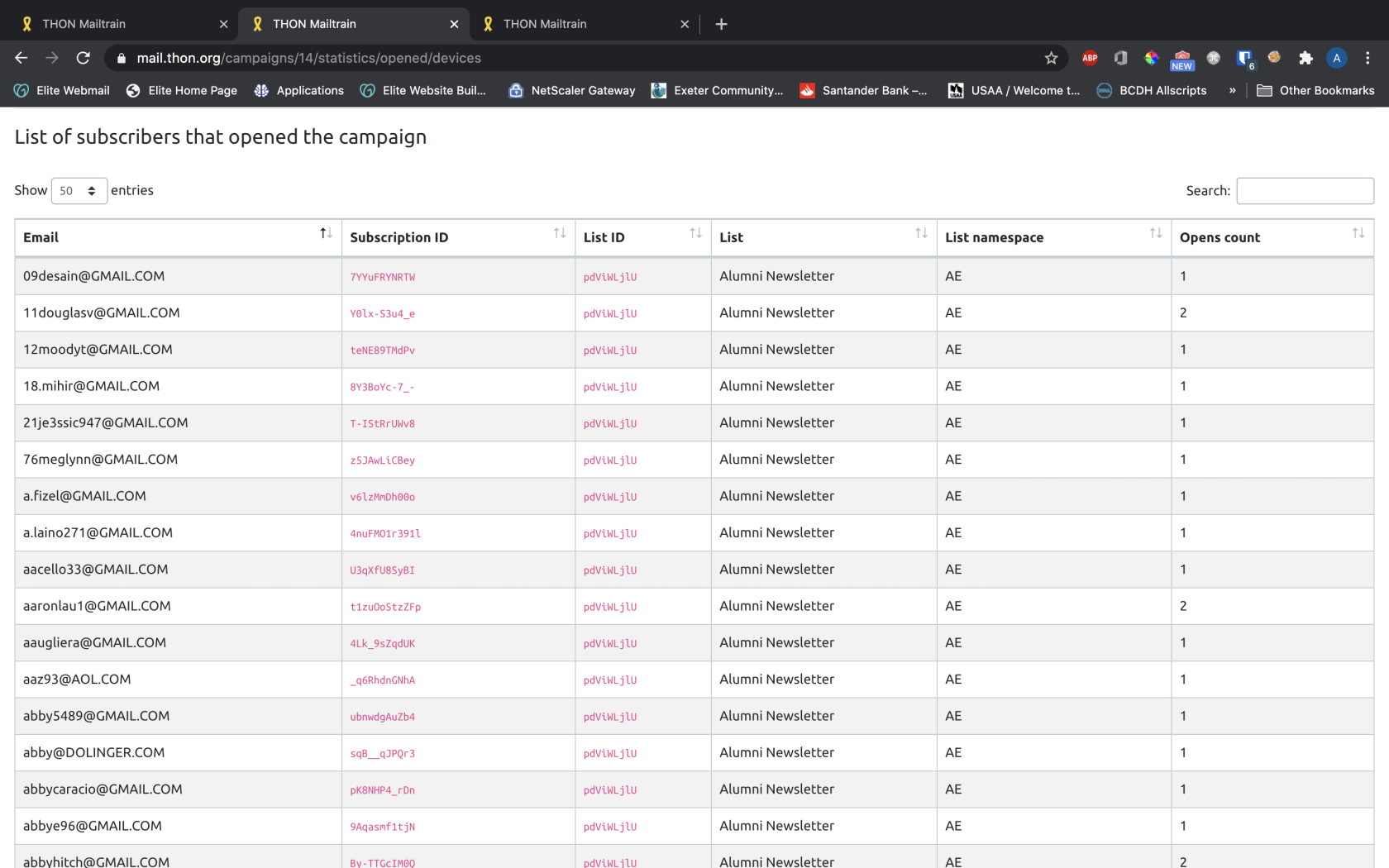
Task: Click the NEW badge extension icon
Action: (1182, 60)
